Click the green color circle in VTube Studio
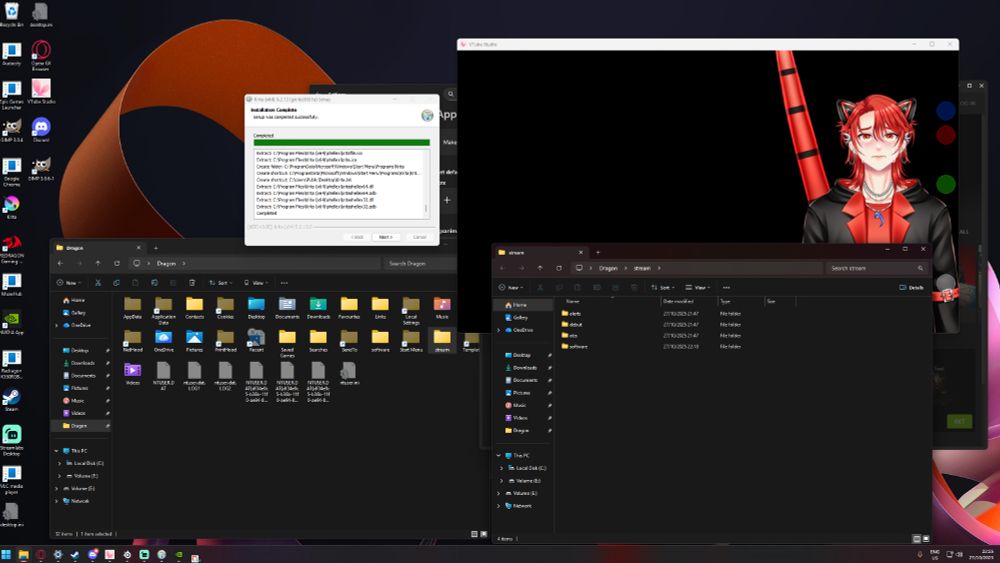Screen dimensions: 1000x563 click(946, 184)
